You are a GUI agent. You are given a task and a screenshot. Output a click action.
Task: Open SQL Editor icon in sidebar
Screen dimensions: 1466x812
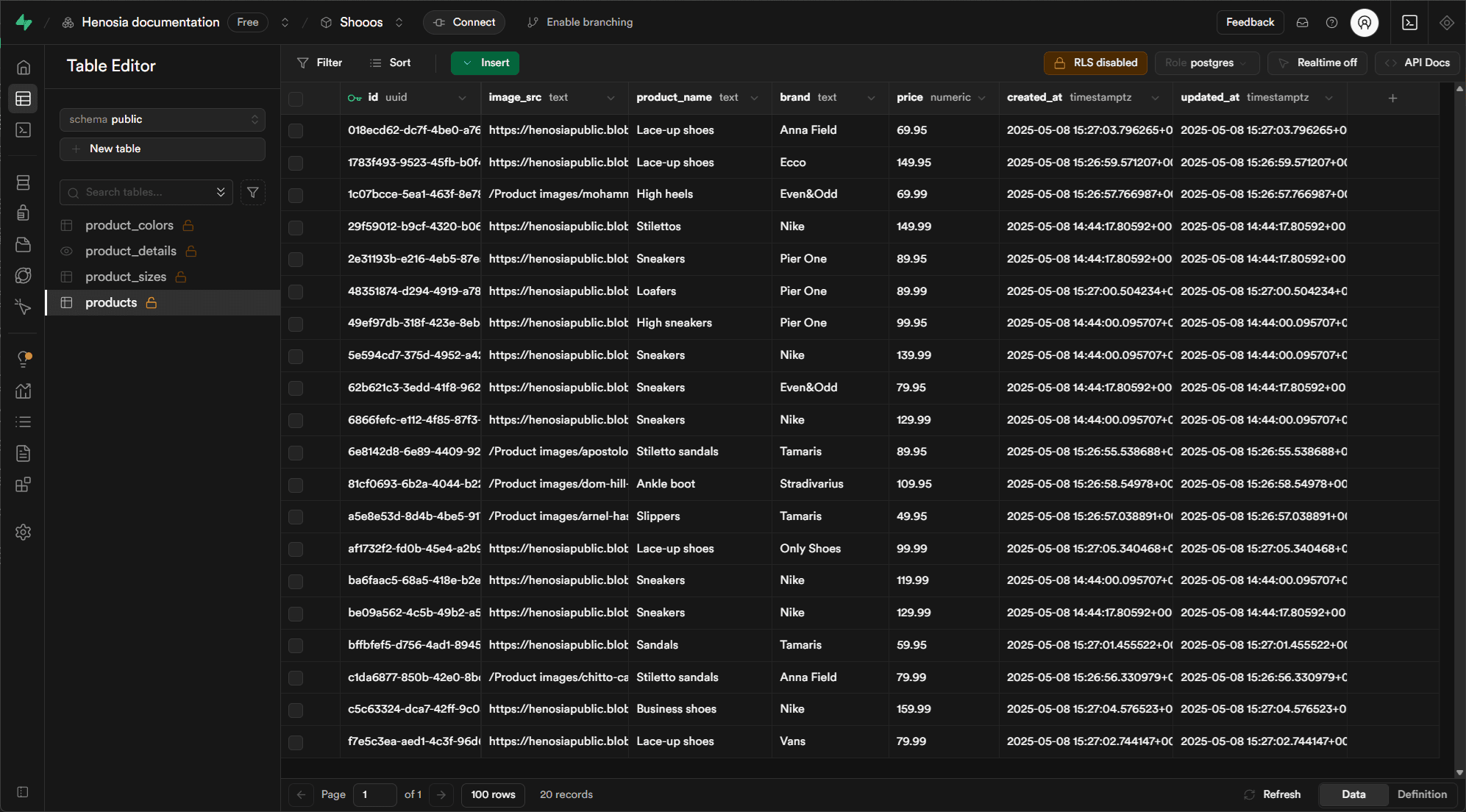click(x=24, y=130)
